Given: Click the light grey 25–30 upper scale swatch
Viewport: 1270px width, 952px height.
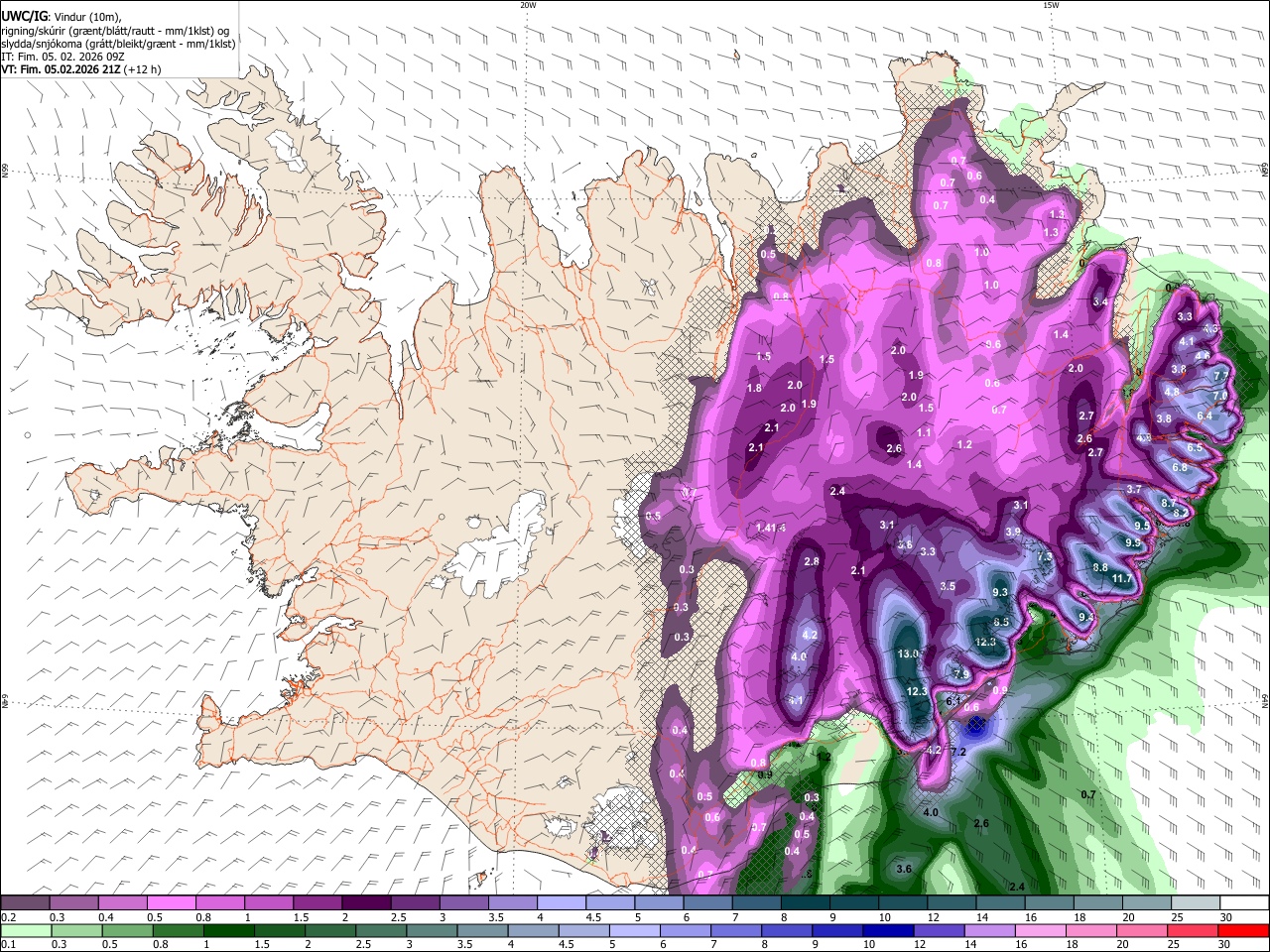Looking at the screenshot, I should pos(1196,902).
